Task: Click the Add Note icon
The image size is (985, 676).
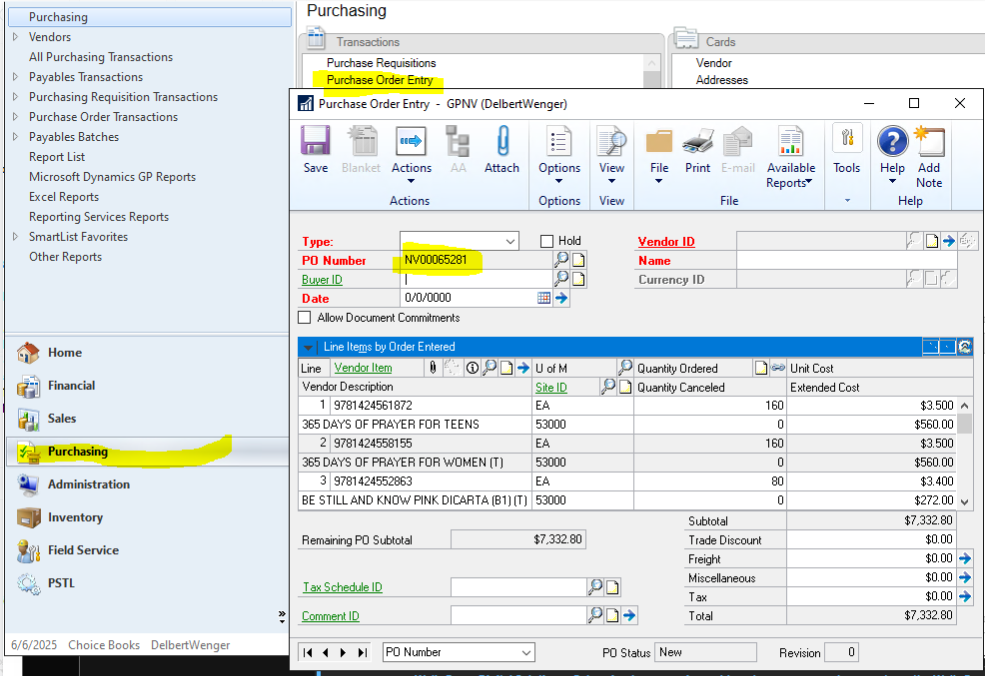Action: [929, 141]
